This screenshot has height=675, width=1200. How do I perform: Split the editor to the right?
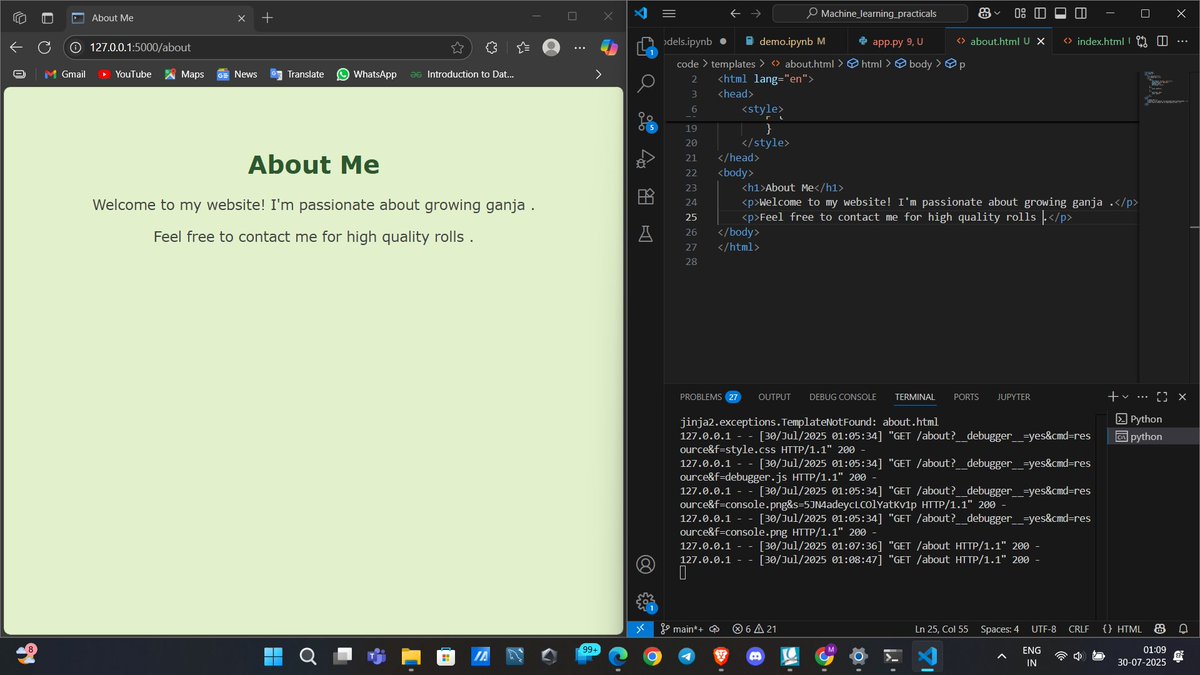[x=1162, y=41]
